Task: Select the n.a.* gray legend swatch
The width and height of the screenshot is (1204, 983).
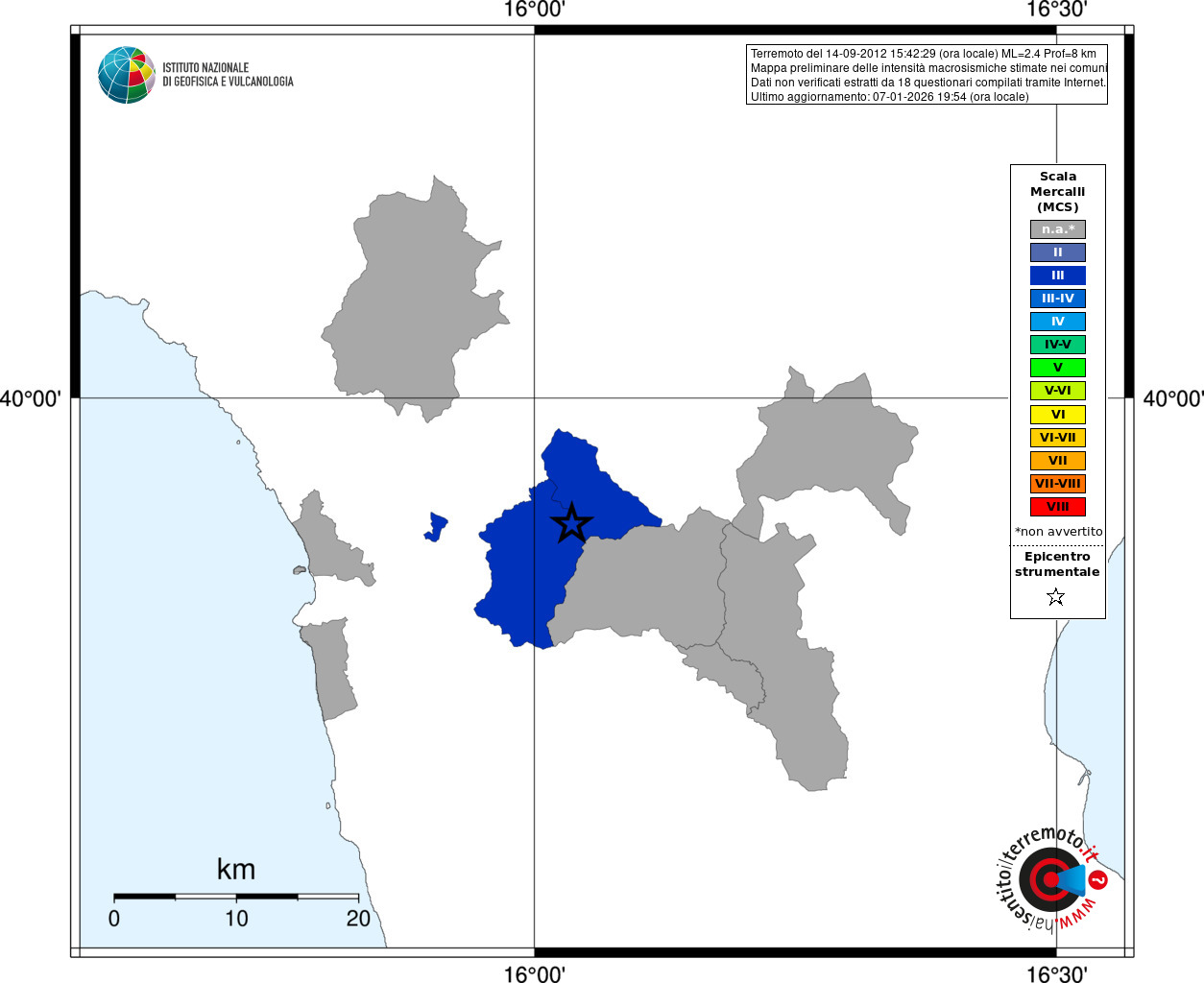Action: [x=1058, y=229]
